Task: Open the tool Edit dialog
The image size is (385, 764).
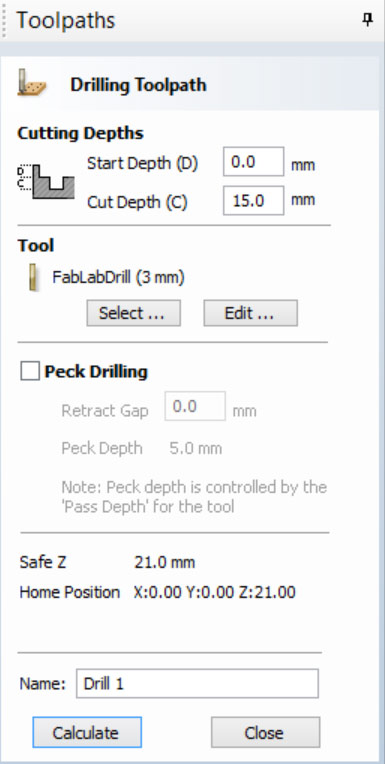Action: pyautogui.click(x=250, y=313)
